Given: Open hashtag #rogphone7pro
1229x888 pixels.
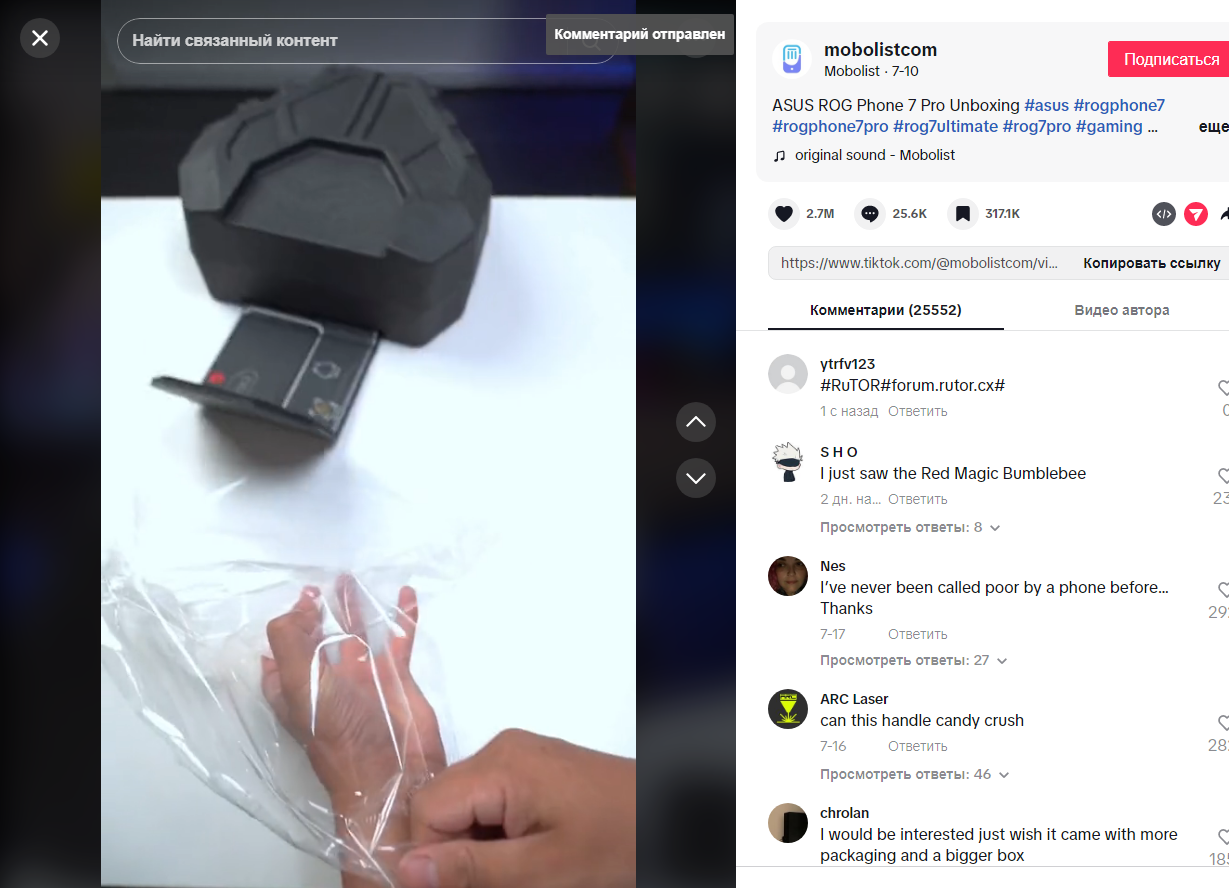Looking at the screenshot, I should pos(830,126).
